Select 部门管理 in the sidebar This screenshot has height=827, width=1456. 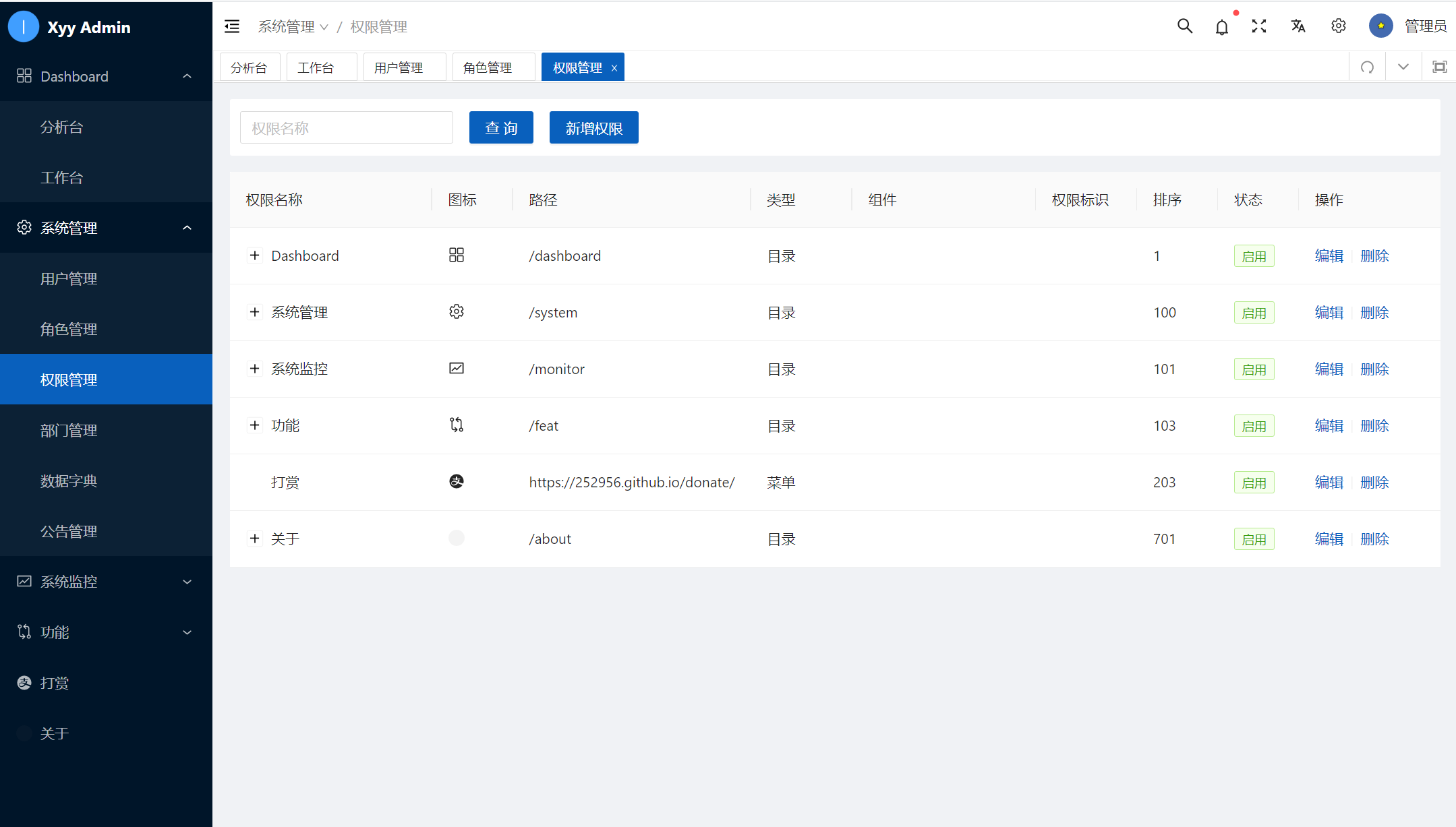[69, 430]
